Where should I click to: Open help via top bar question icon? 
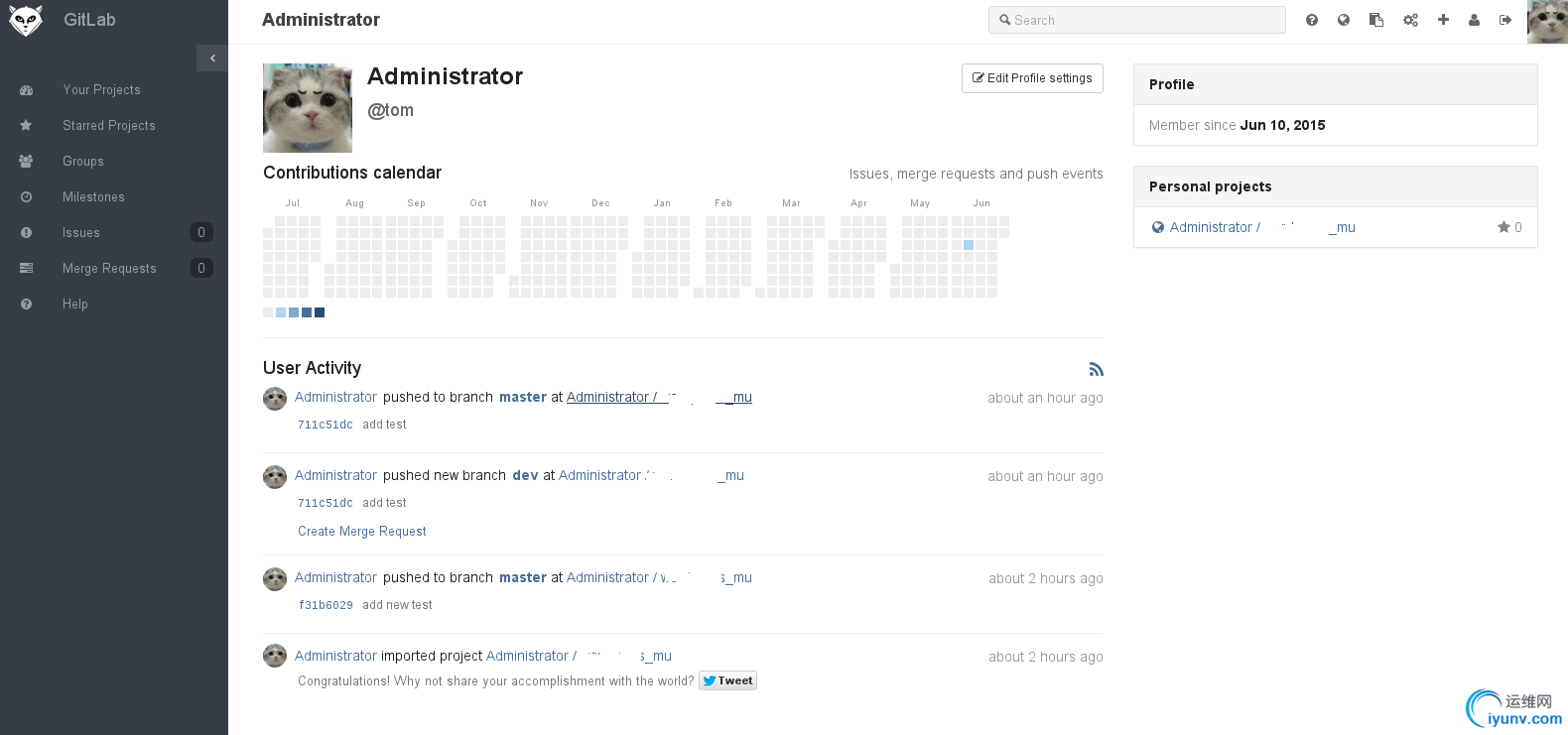click(x=1312, y=20)
